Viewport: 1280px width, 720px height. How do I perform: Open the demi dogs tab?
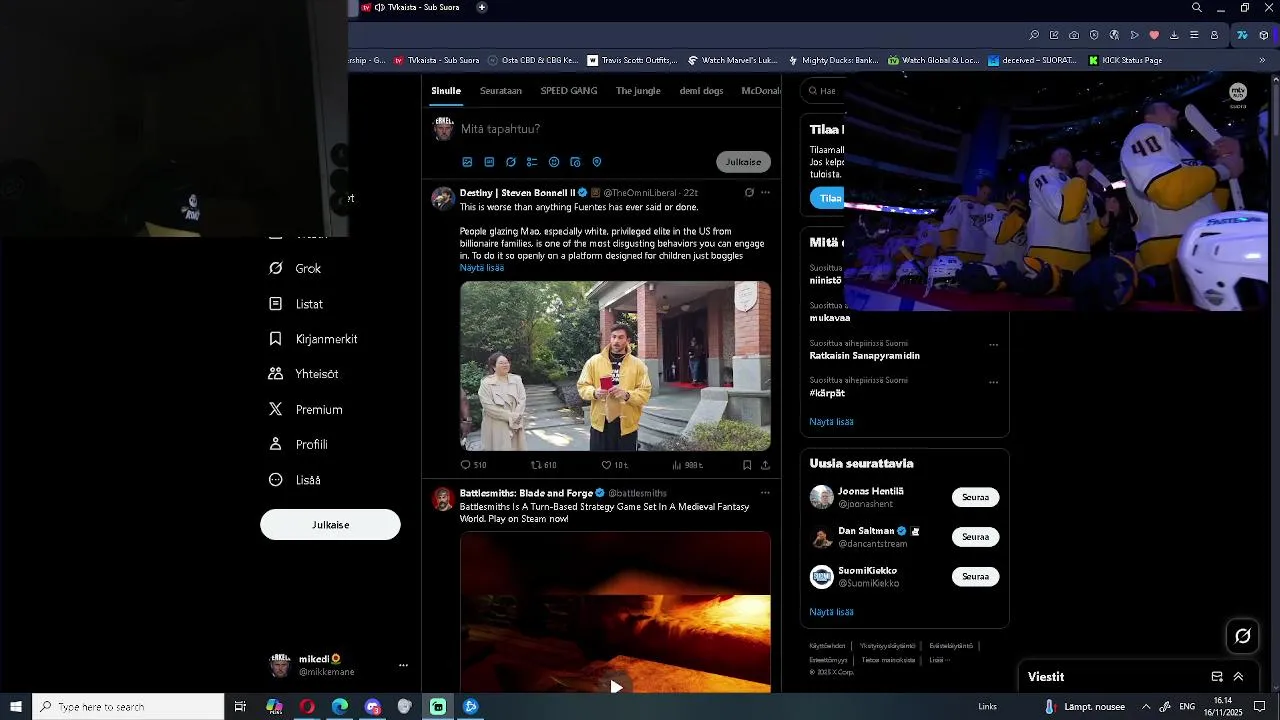click(701, 91)
